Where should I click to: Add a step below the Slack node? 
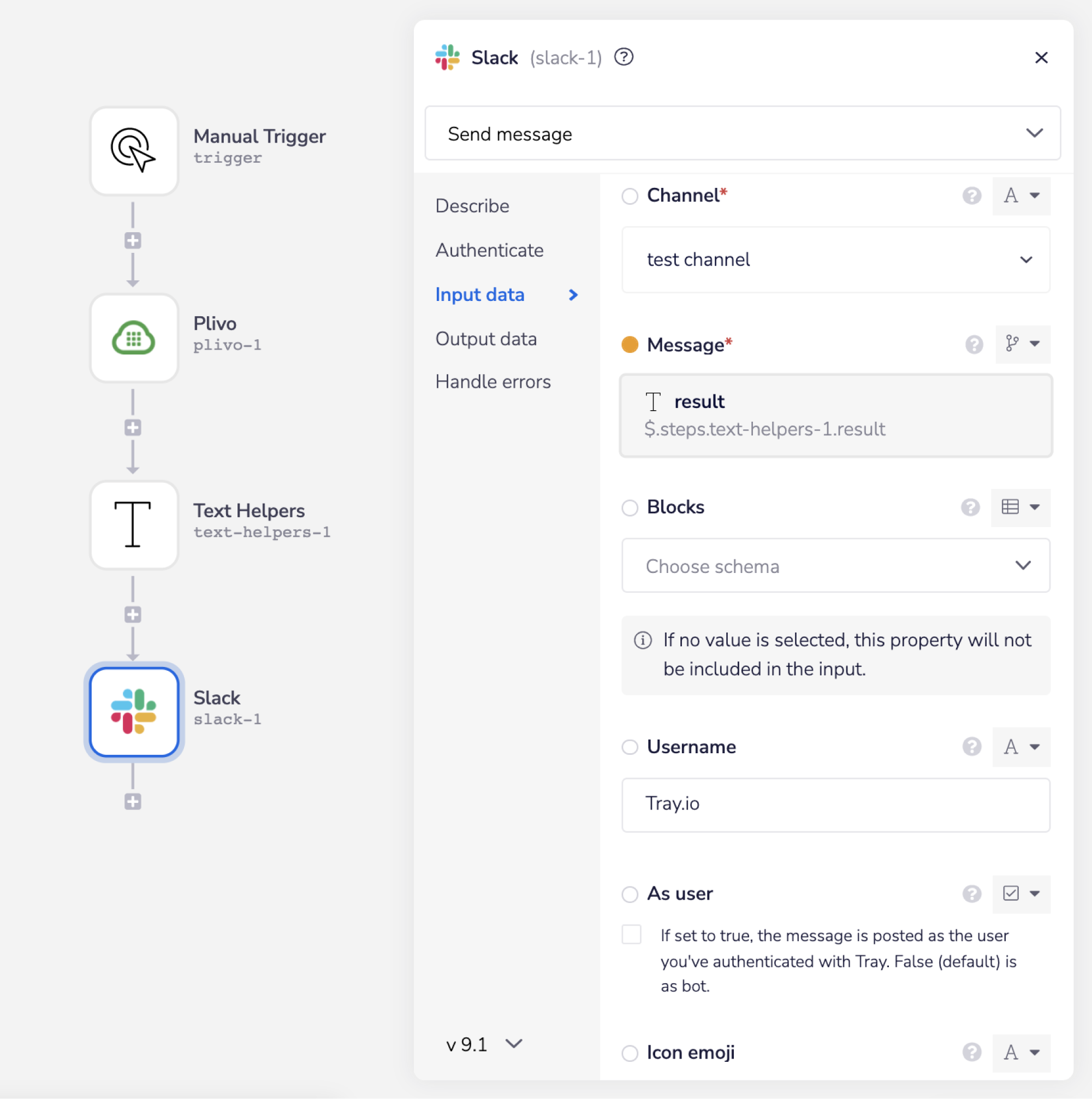point(133,801)
